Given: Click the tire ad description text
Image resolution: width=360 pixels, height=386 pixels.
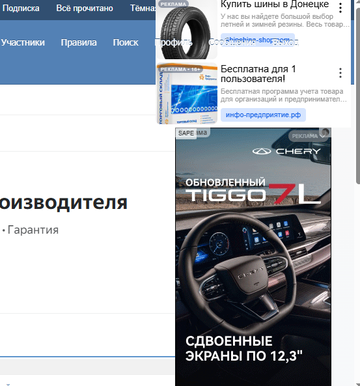Looking at the screenshot, I should click(285, 20).
